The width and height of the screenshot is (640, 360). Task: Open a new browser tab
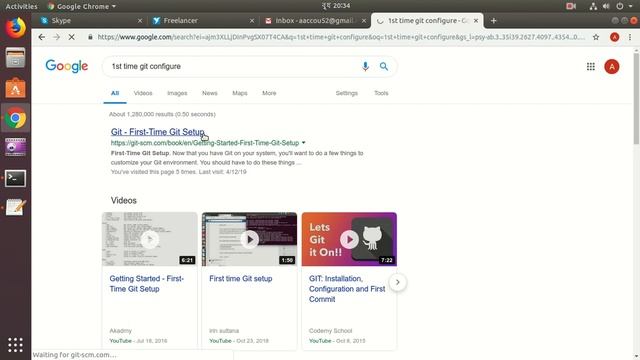click(x=493, y=20)
